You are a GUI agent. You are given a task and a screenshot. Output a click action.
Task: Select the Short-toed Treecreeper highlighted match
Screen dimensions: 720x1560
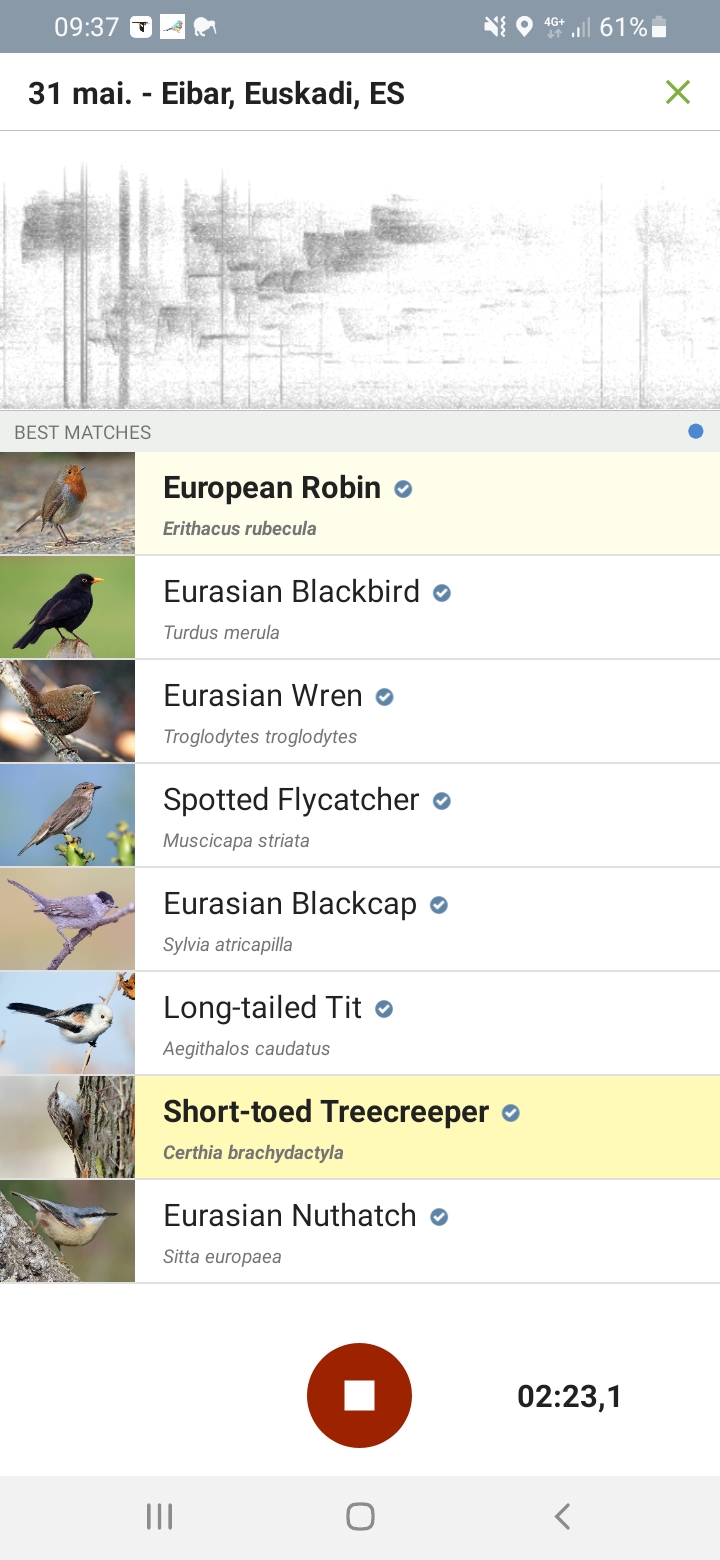point(360,1127)
